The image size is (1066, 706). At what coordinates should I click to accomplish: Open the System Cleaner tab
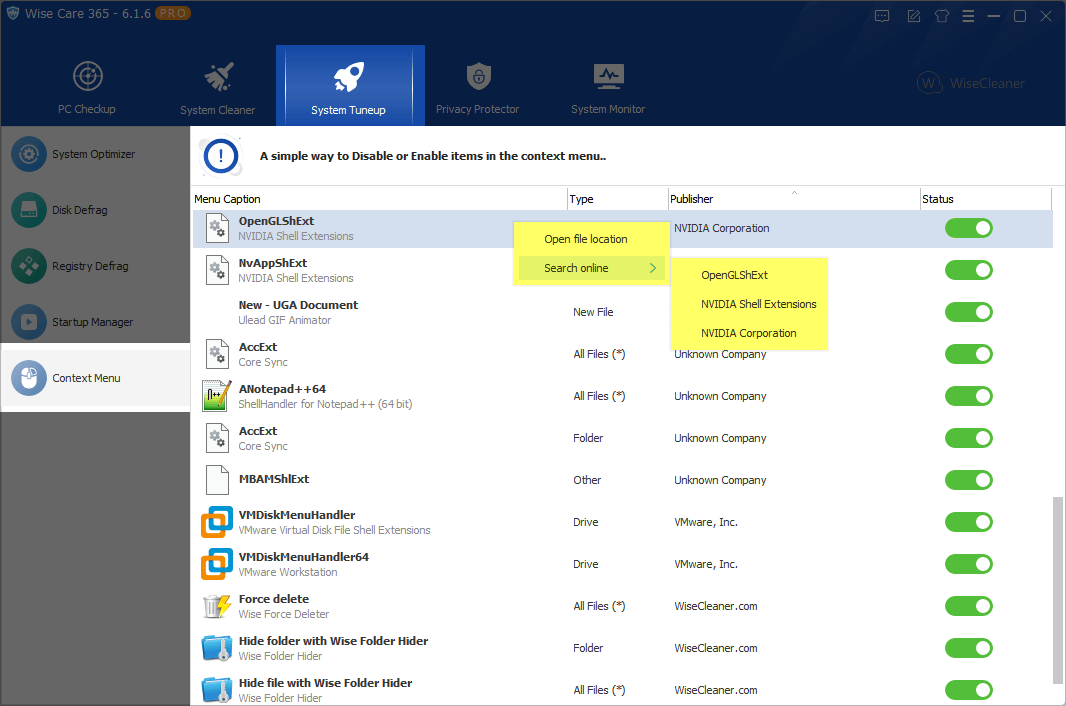point(218,86)
